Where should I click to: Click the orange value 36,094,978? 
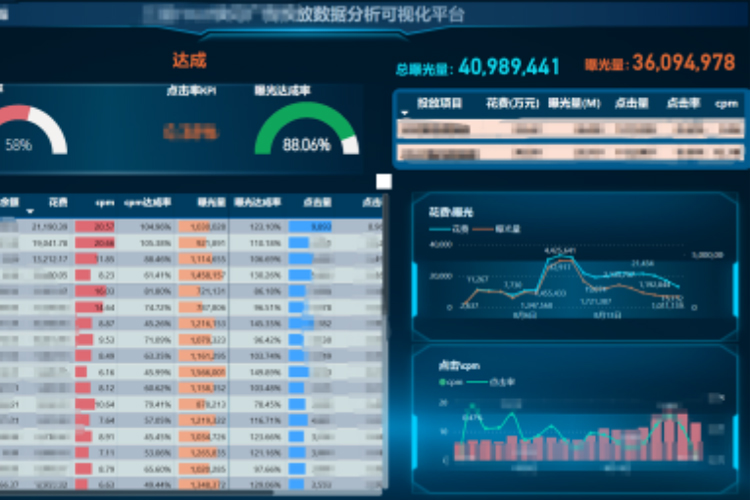(x=684, y=63)
